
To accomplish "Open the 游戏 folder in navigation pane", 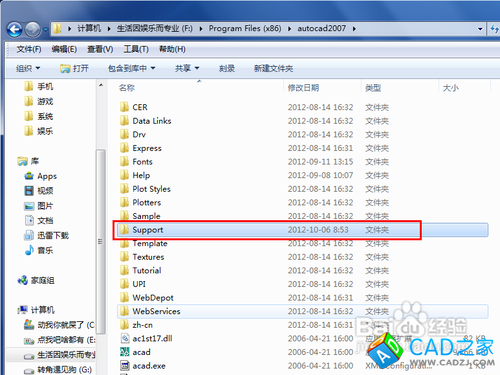I will coord(39,101).
